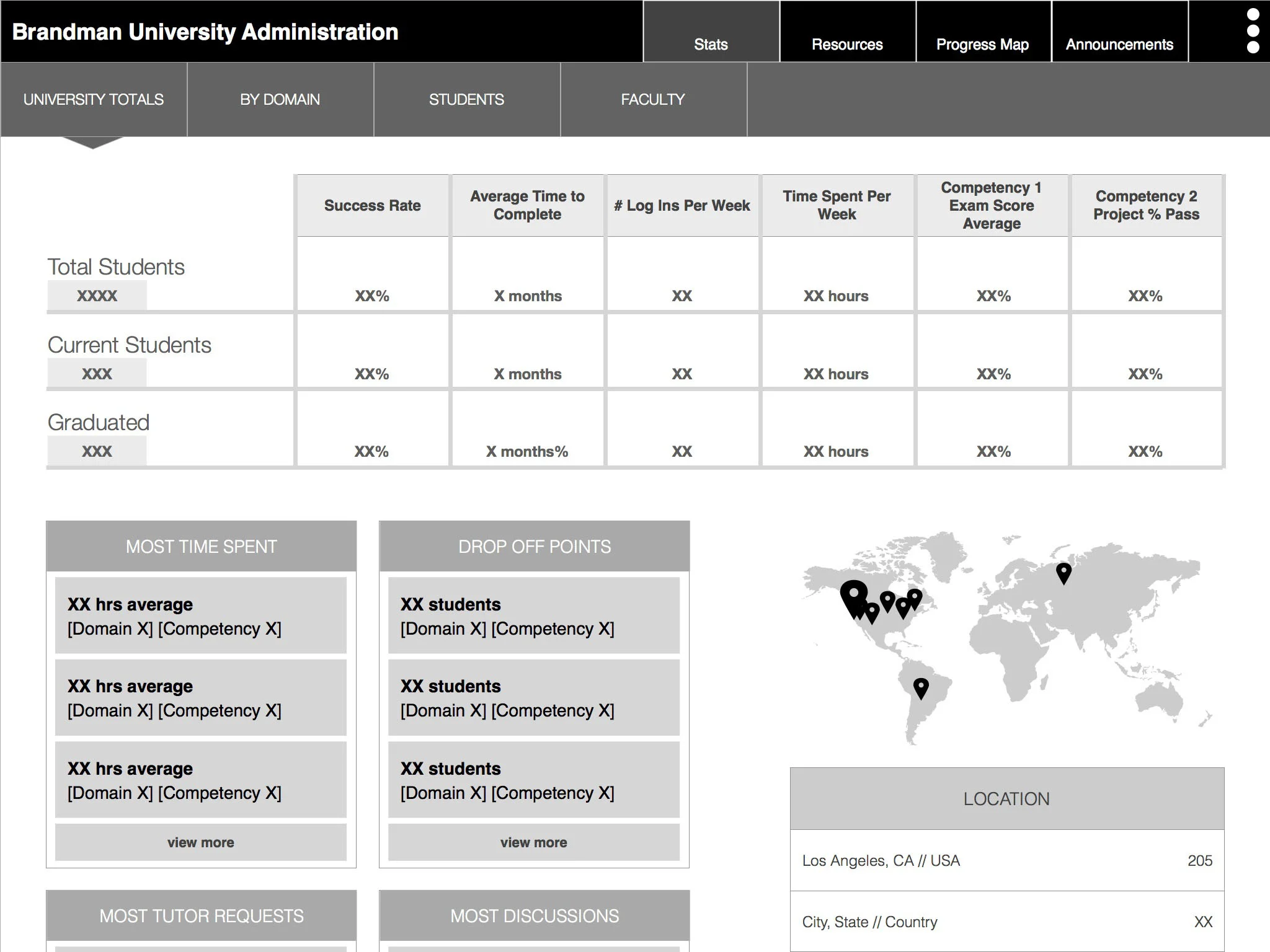Open the Students sub-tab
Image resolution: width=1270 pixels, height=952 pixels.
click(467, 100)
